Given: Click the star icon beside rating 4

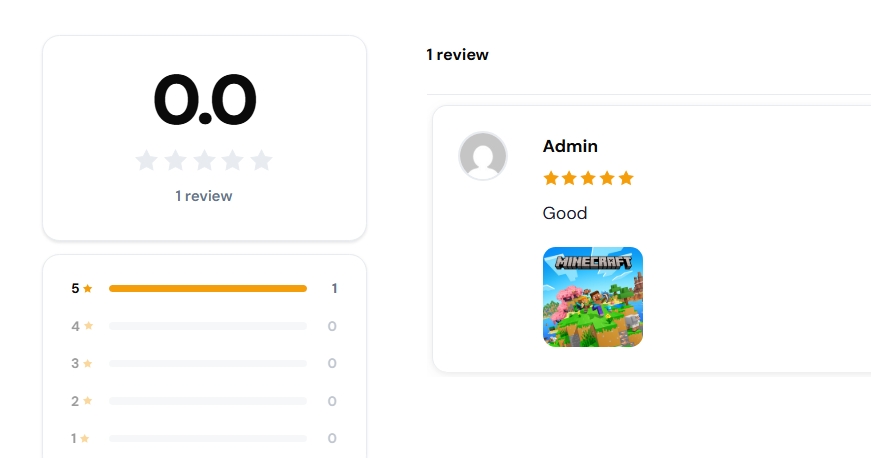Looking at the screenshot, I should click(x=88, y=326).
